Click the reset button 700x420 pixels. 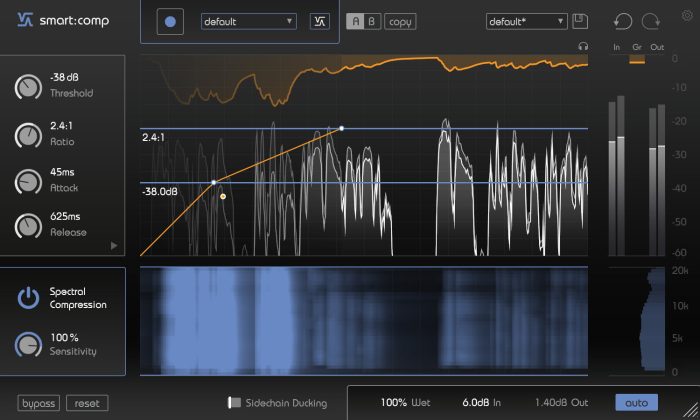(x=87, y=403)
